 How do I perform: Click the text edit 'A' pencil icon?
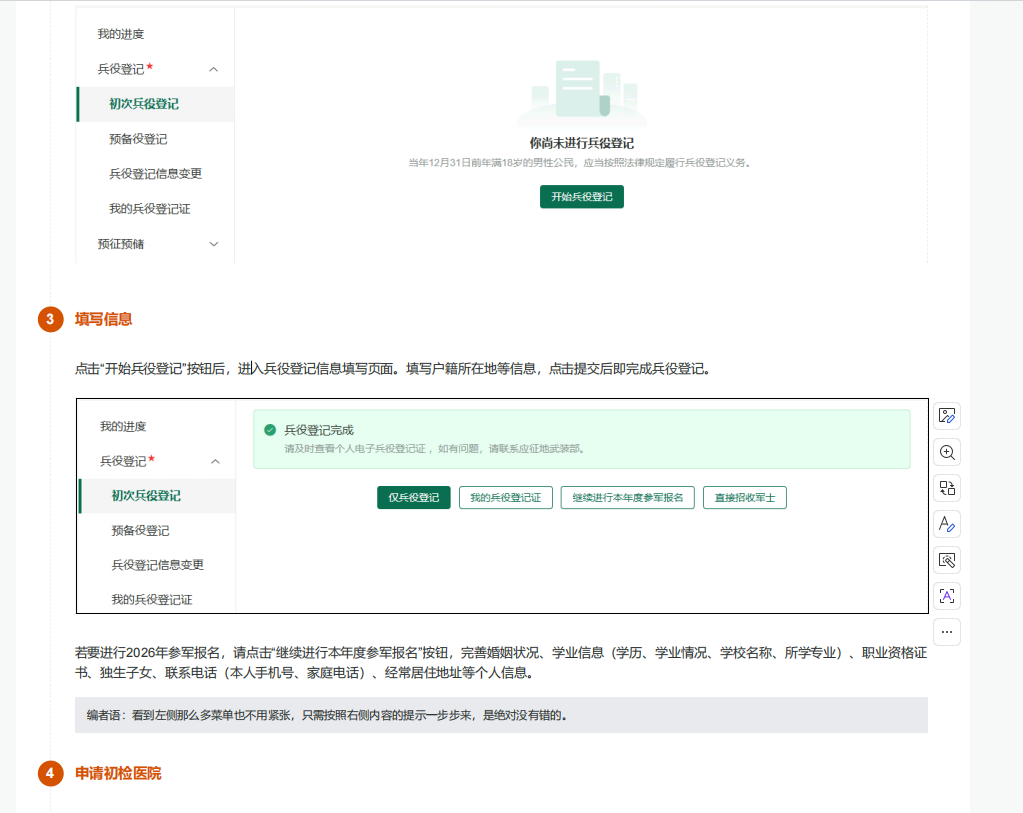[x=946, y=524]
